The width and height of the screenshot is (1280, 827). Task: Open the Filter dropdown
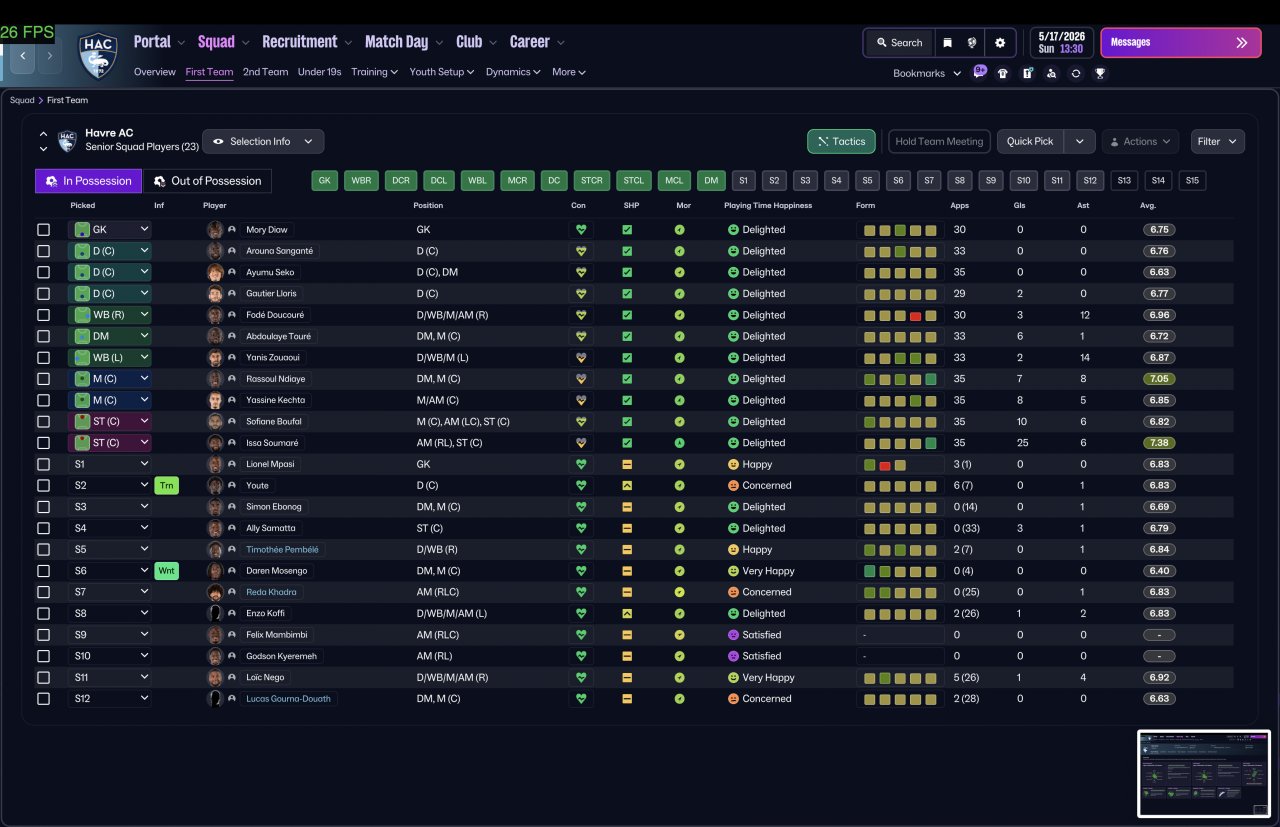[1218, 141]
